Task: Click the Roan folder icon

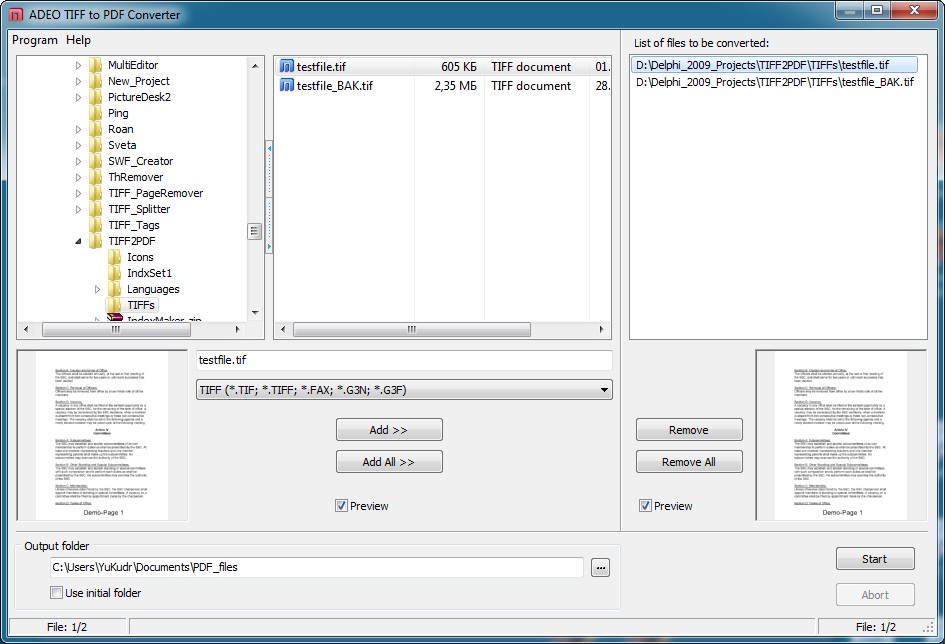Action: click(x=95, y=129)
